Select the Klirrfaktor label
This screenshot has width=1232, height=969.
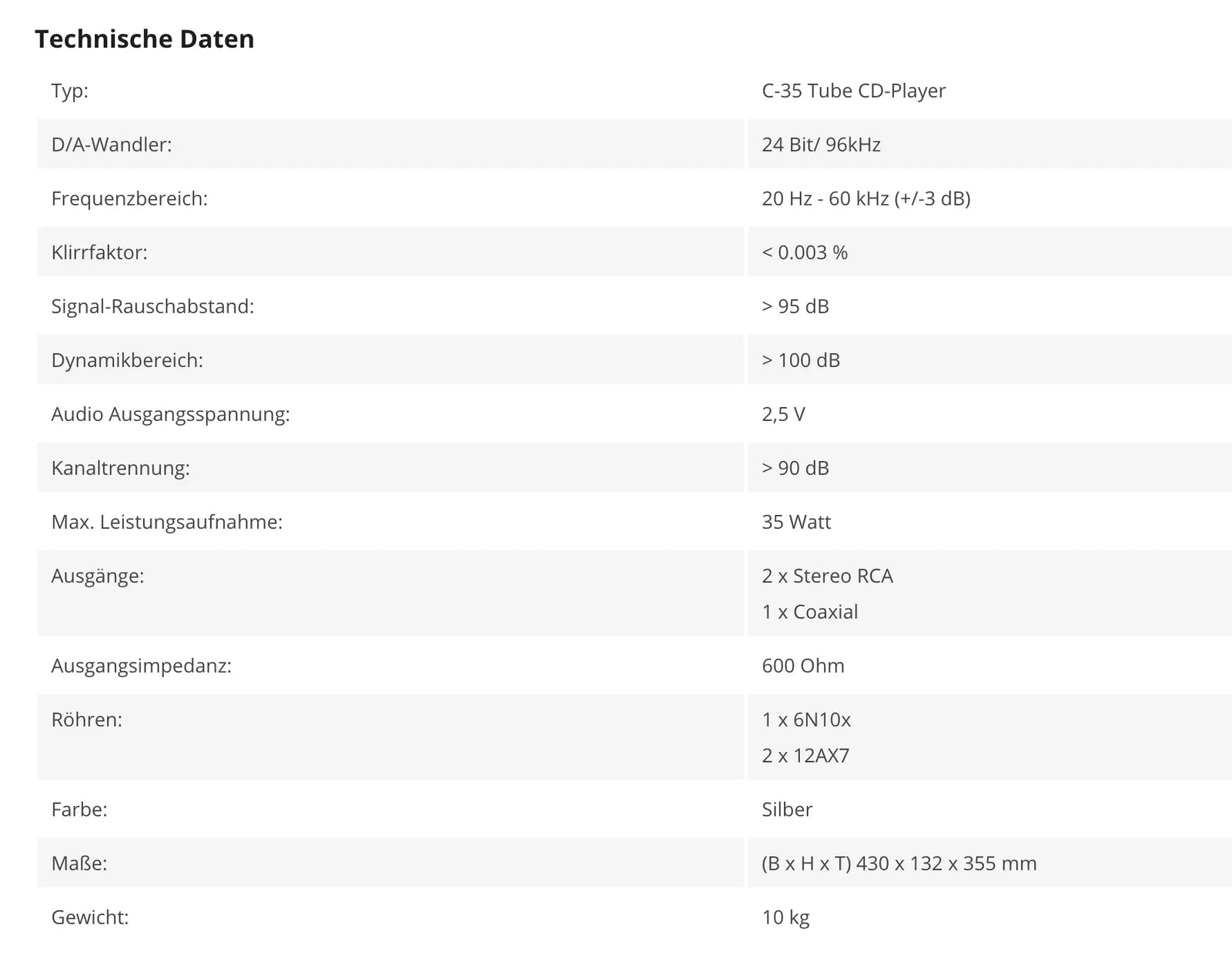99,252
